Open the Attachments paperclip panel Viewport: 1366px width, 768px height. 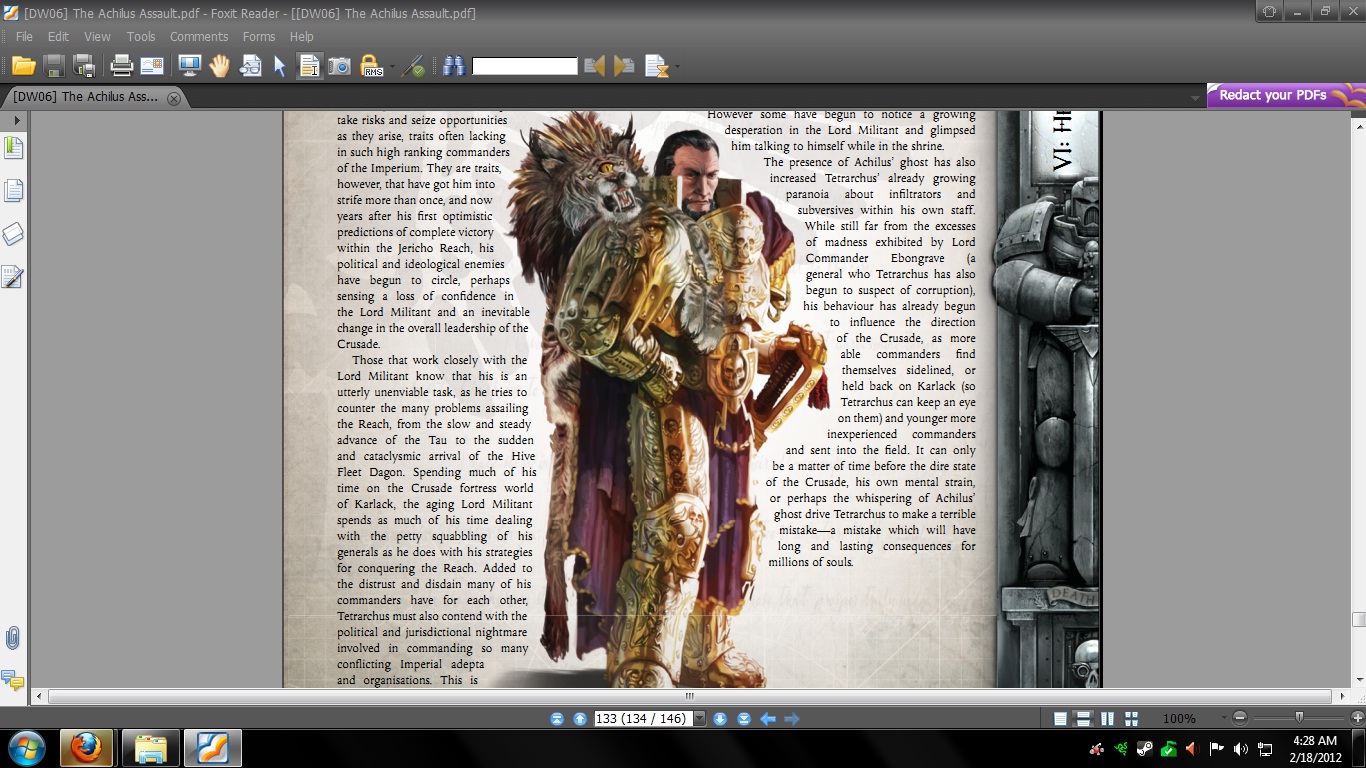pyautogui.click(x=13, y=638)
